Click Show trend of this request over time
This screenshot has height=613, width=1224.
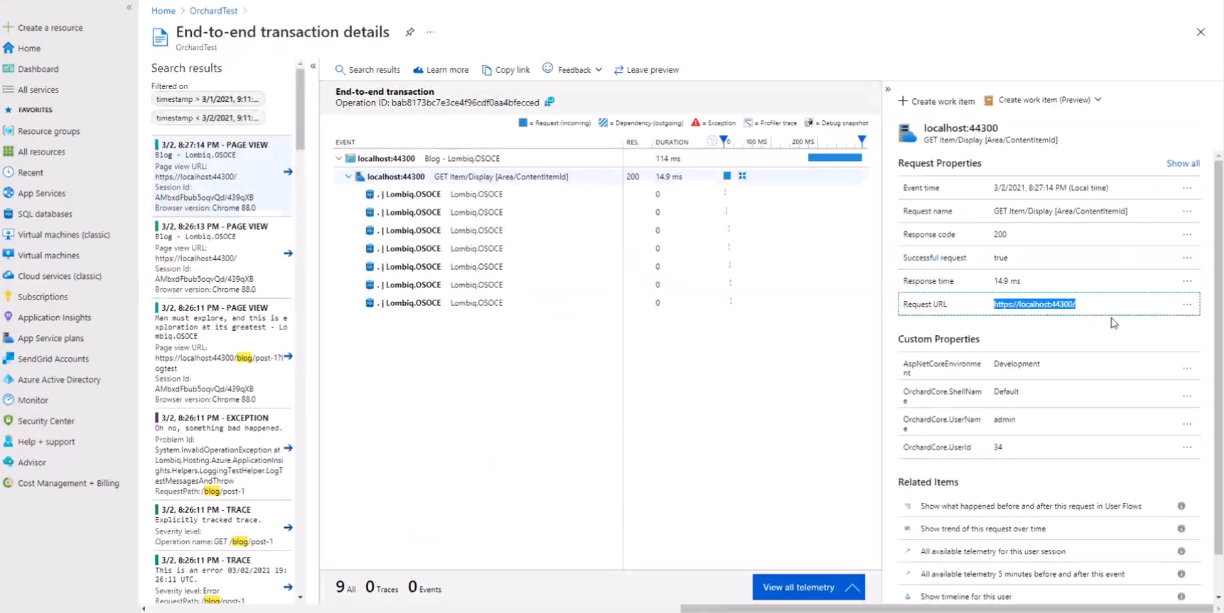[x=983, y=528]
